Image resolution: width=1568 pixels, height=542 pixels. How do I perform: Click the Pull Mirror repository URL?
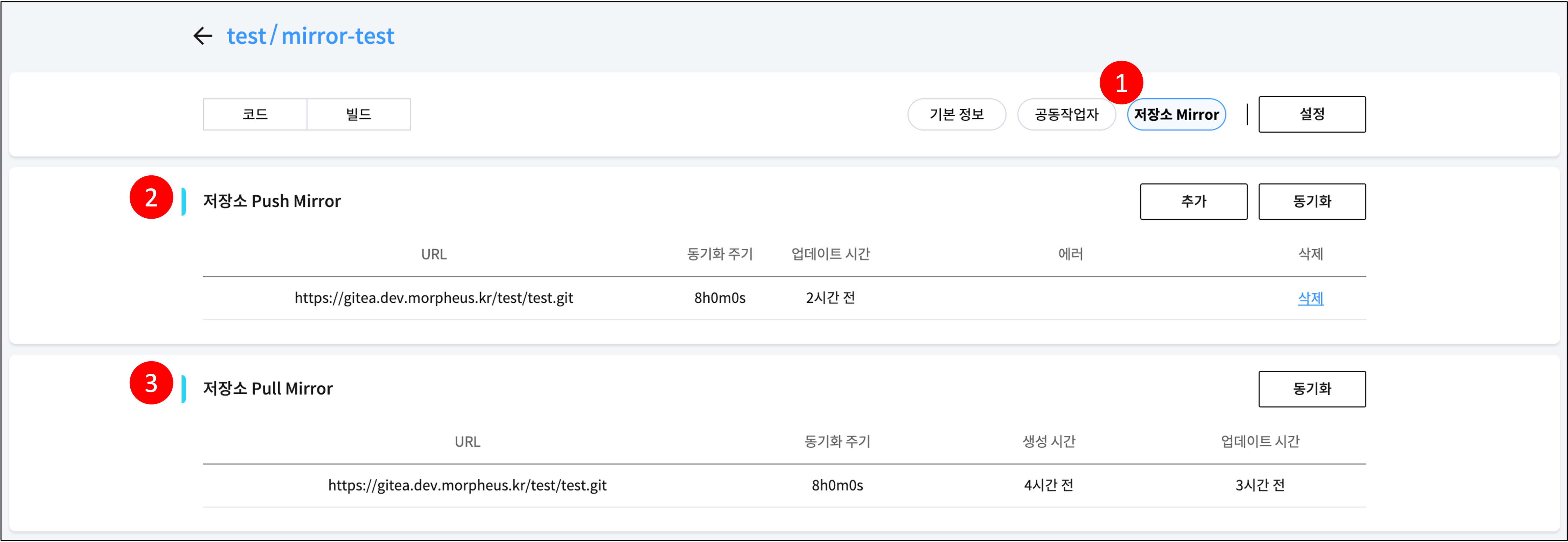[x=467, y=485]
